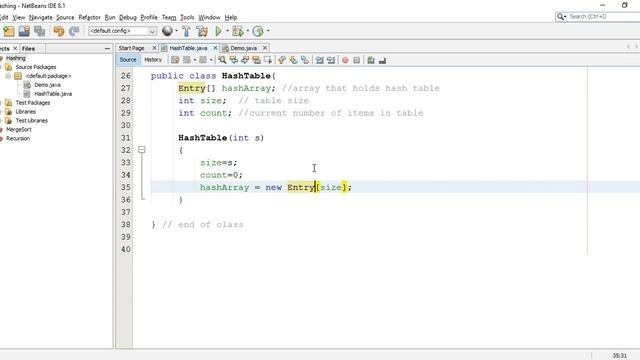Open the Run menu
The height and width of the screenshot is (360, 640).
[x=110, y=18]
